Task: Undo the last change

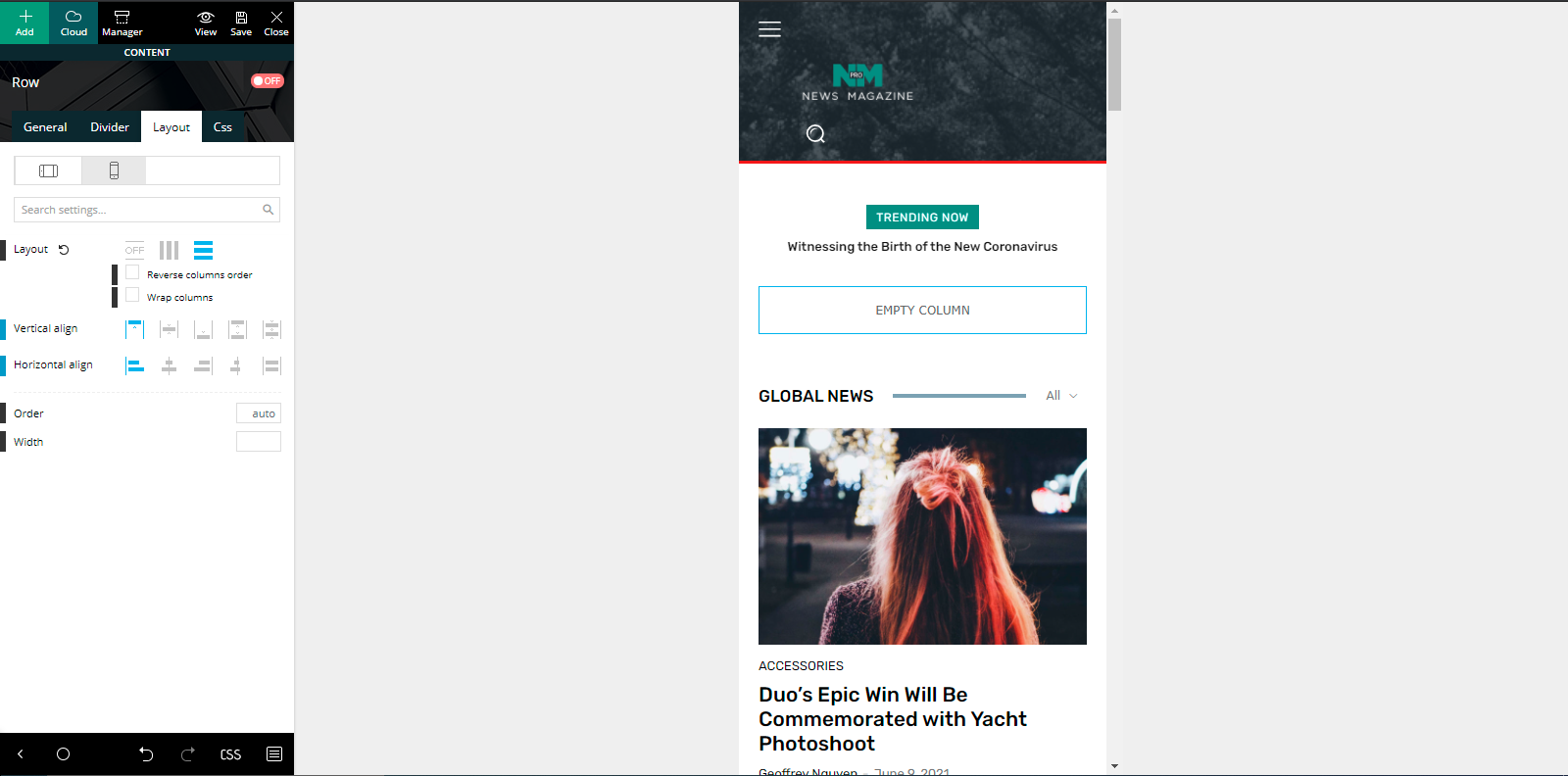Action: point(146,754)
